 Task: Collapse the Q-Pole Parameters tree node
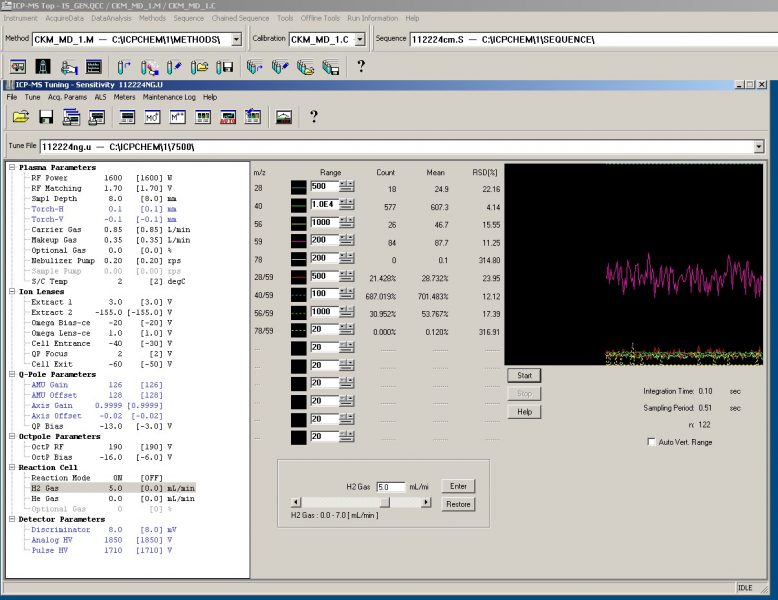pos(12,374)
